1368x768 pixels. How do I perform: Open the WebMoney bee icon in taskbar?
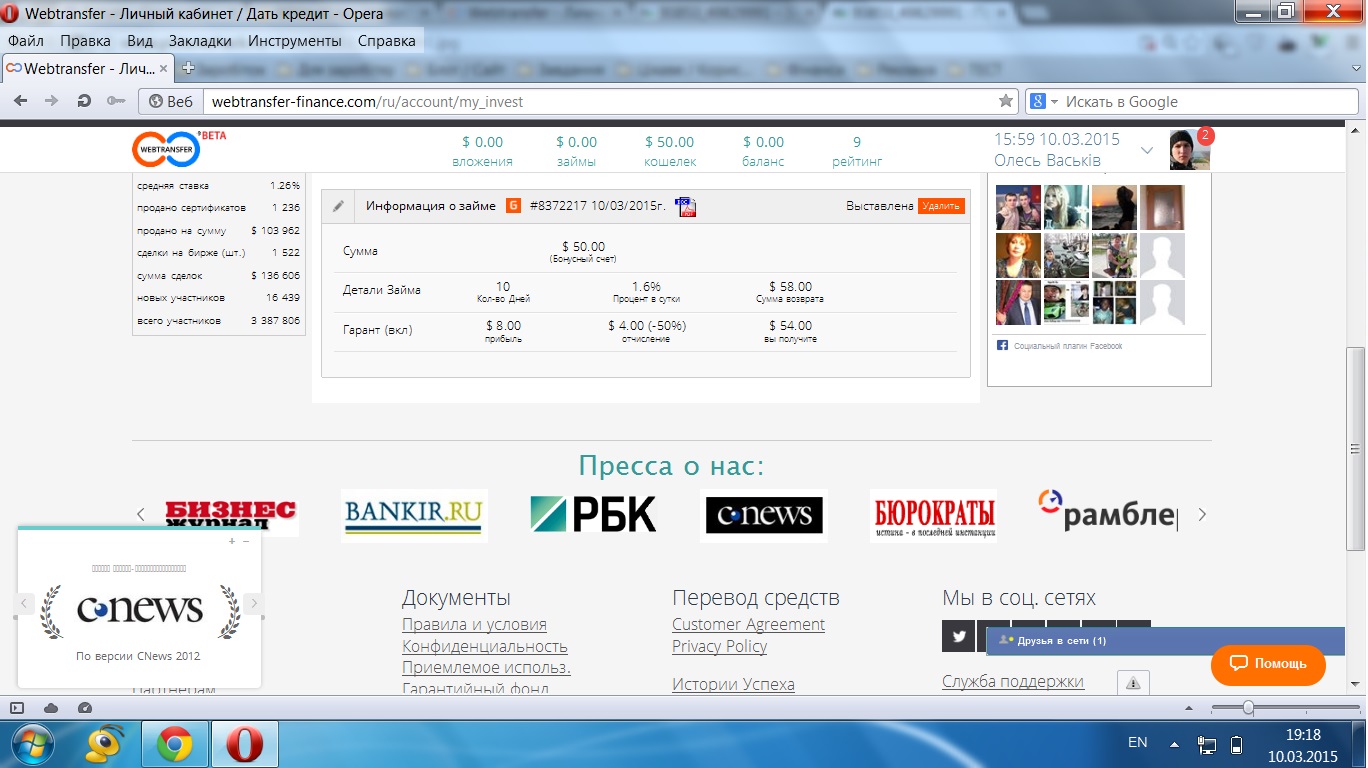[104, 743]
